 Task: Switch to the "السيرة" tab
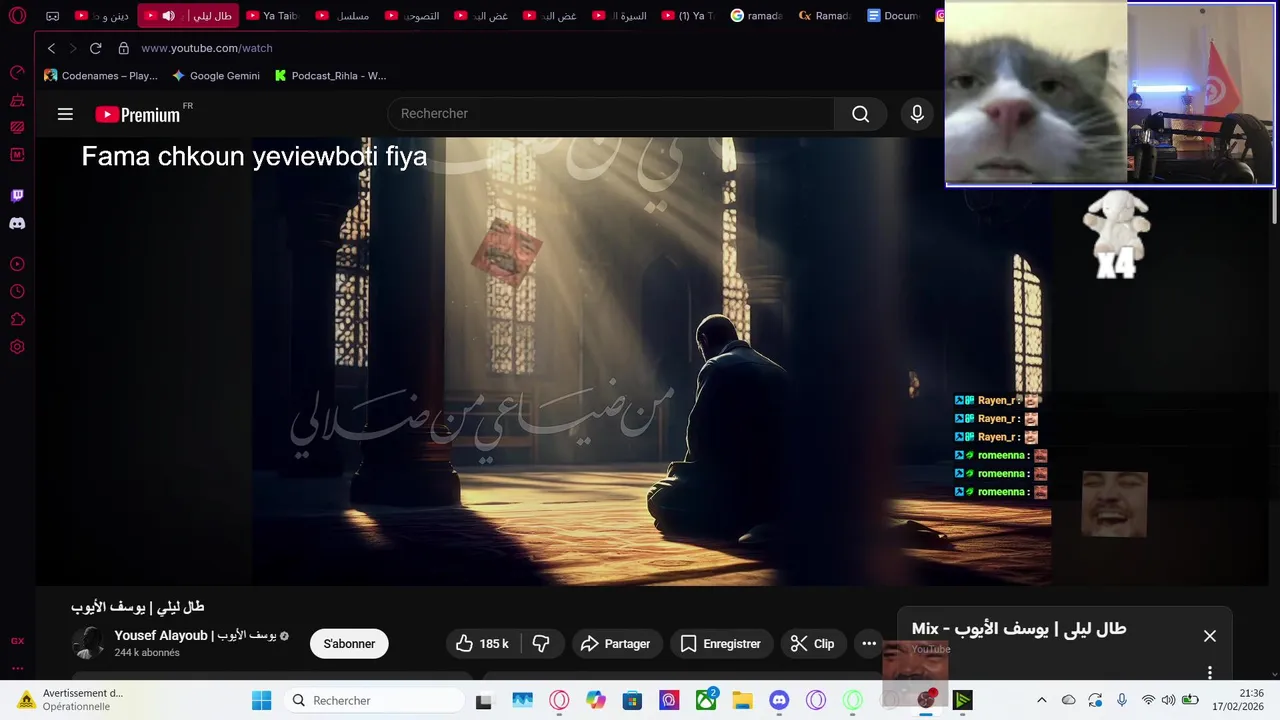(x=620, y=16)
